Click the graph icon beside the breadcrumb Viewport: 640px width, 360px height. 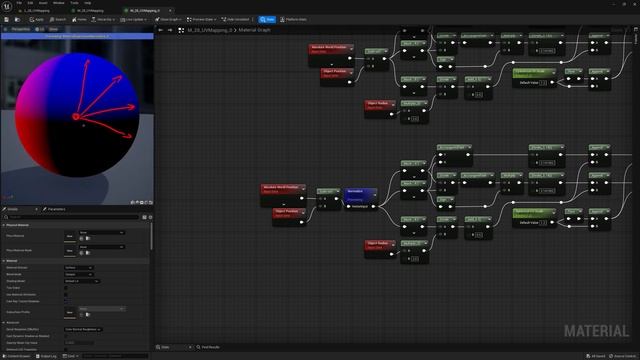click(x=181, y=30)
